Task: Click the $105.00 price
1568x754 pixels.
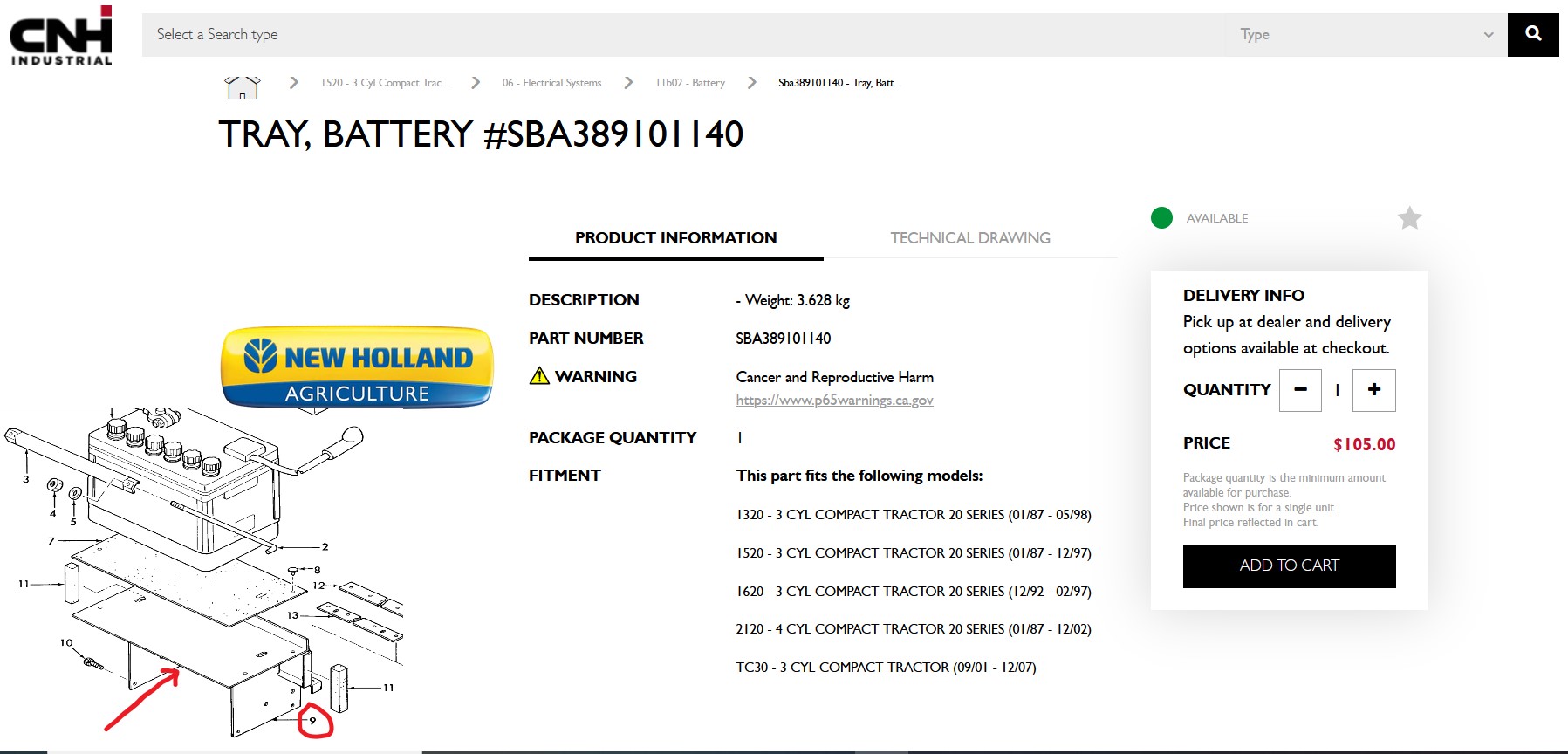Action: point(1364,444)
